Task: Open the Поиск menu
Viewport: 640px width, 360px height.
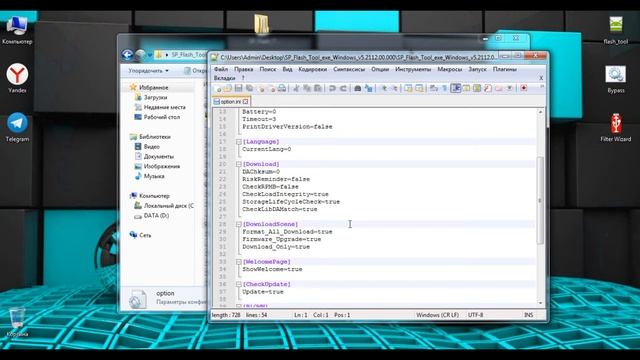Action: coord(268,69)
